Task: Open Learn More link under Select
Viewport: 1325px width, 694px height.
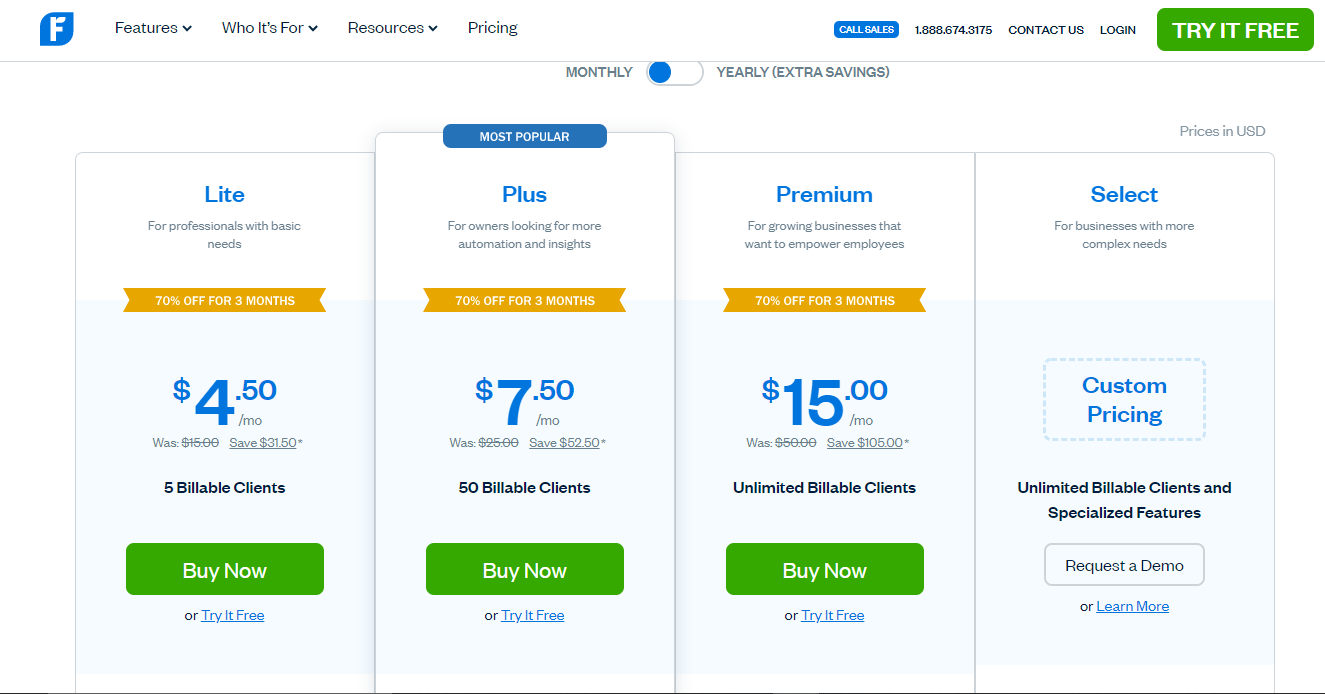Action: click(1132, 606)
